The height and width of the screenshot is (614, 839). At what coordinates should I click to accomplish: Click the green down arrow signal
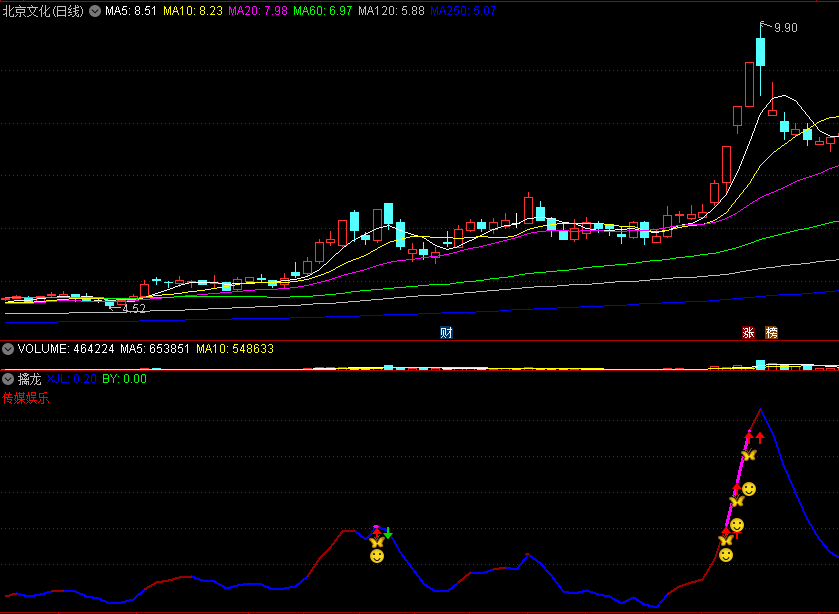pos(388,533)
